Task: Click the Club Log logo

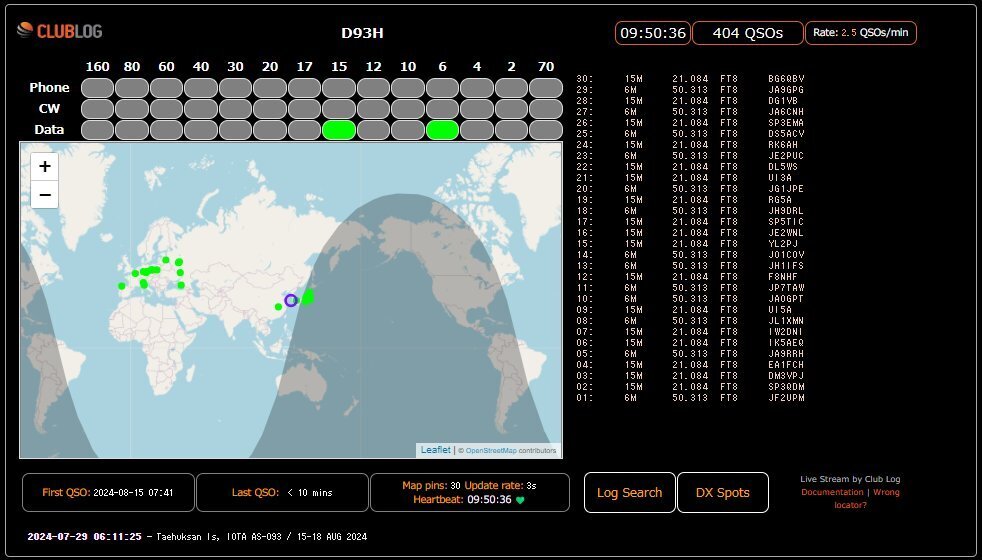Action: pyautogui.click(x=60, y=31)
